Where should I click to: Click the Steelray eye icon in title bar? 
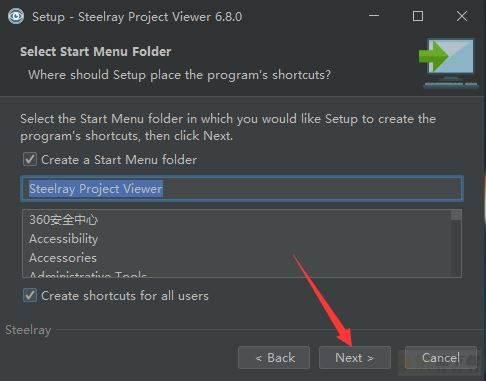coord(16,16)
